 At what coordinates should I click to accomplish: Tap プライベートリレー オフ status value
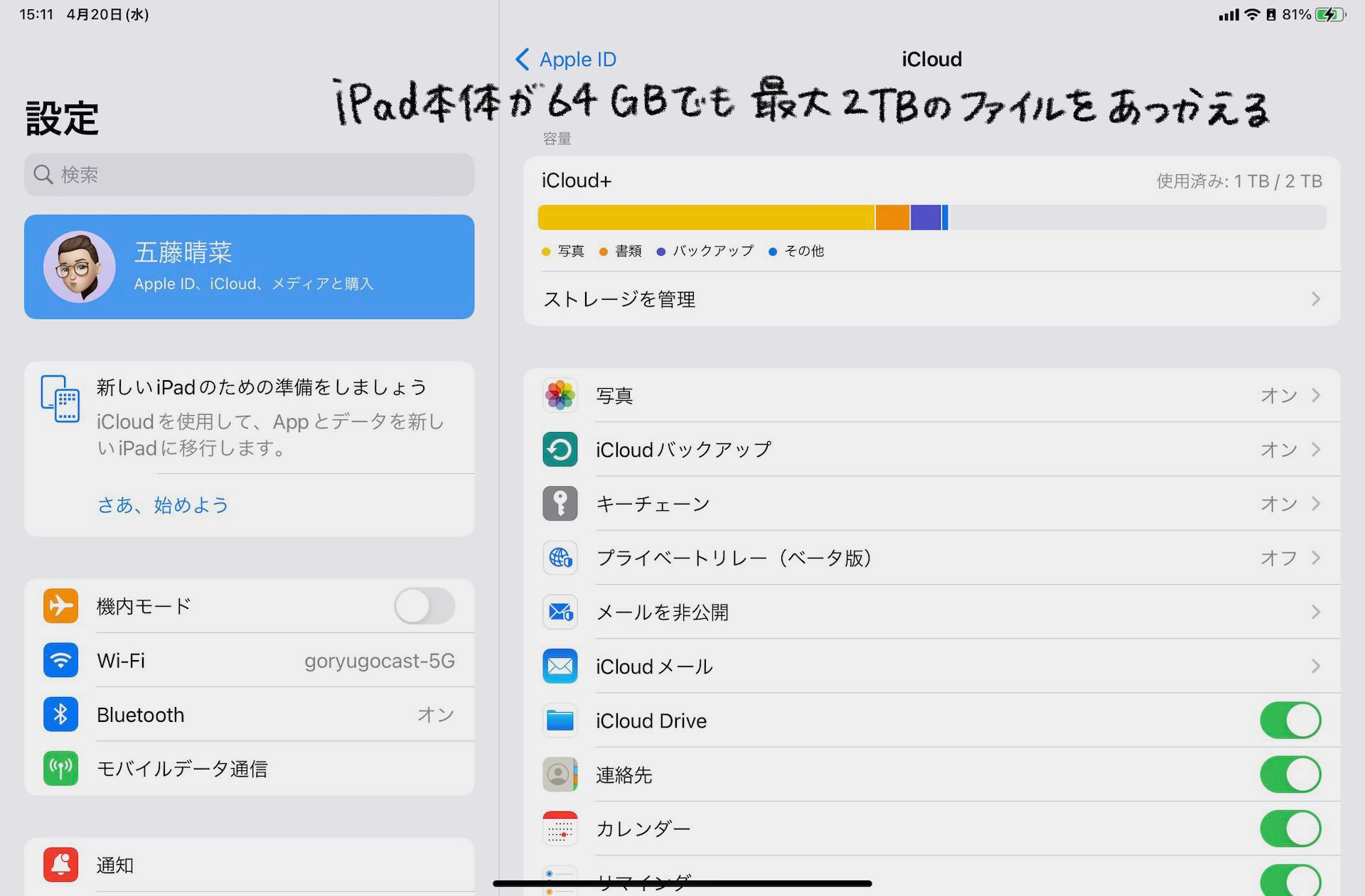(1279, 558)
